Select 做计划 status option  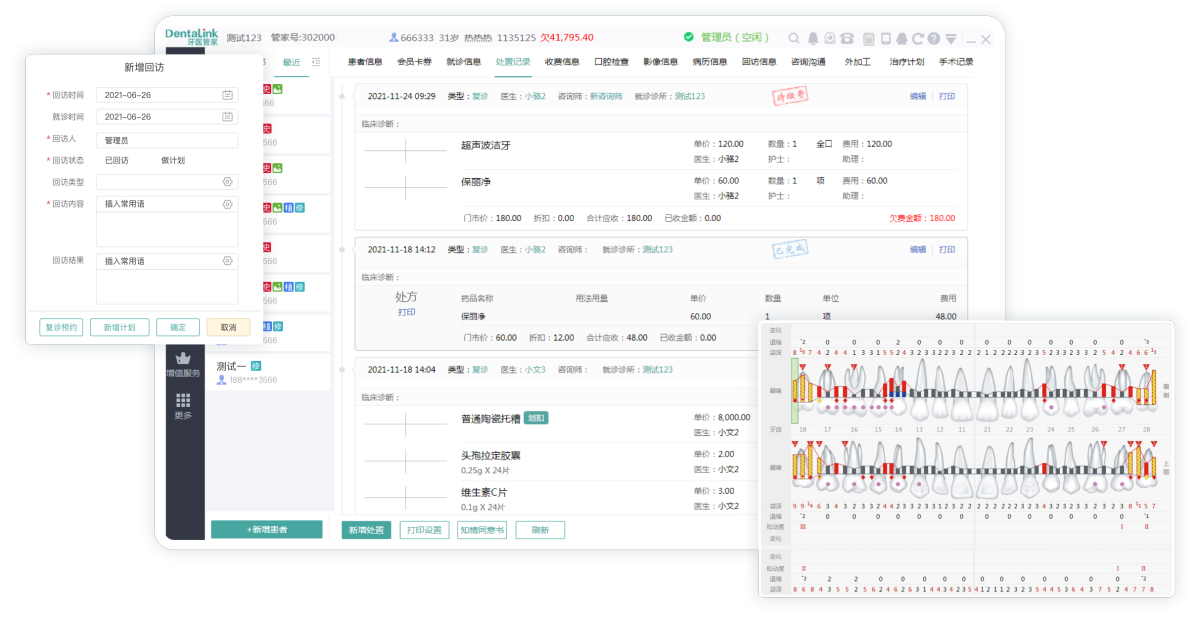172,160
